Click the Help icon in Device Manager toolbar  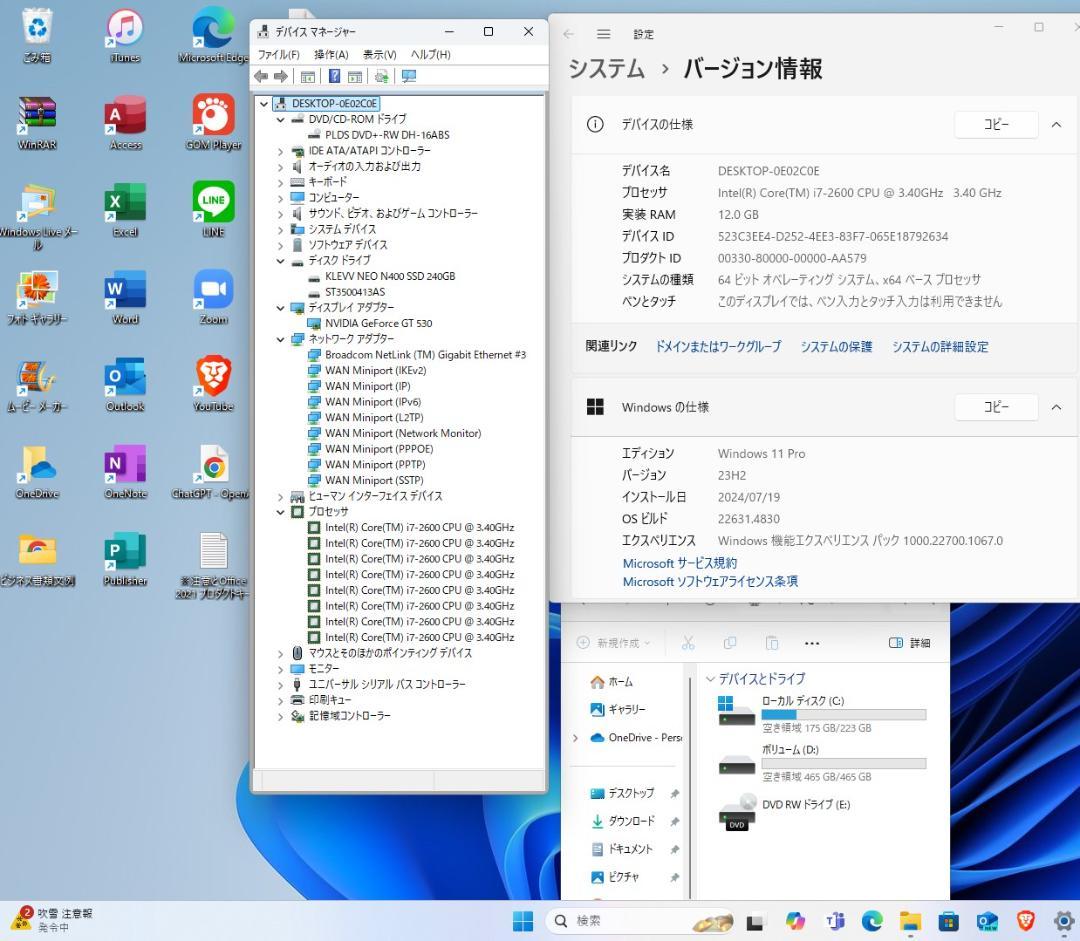coord(335,76)
